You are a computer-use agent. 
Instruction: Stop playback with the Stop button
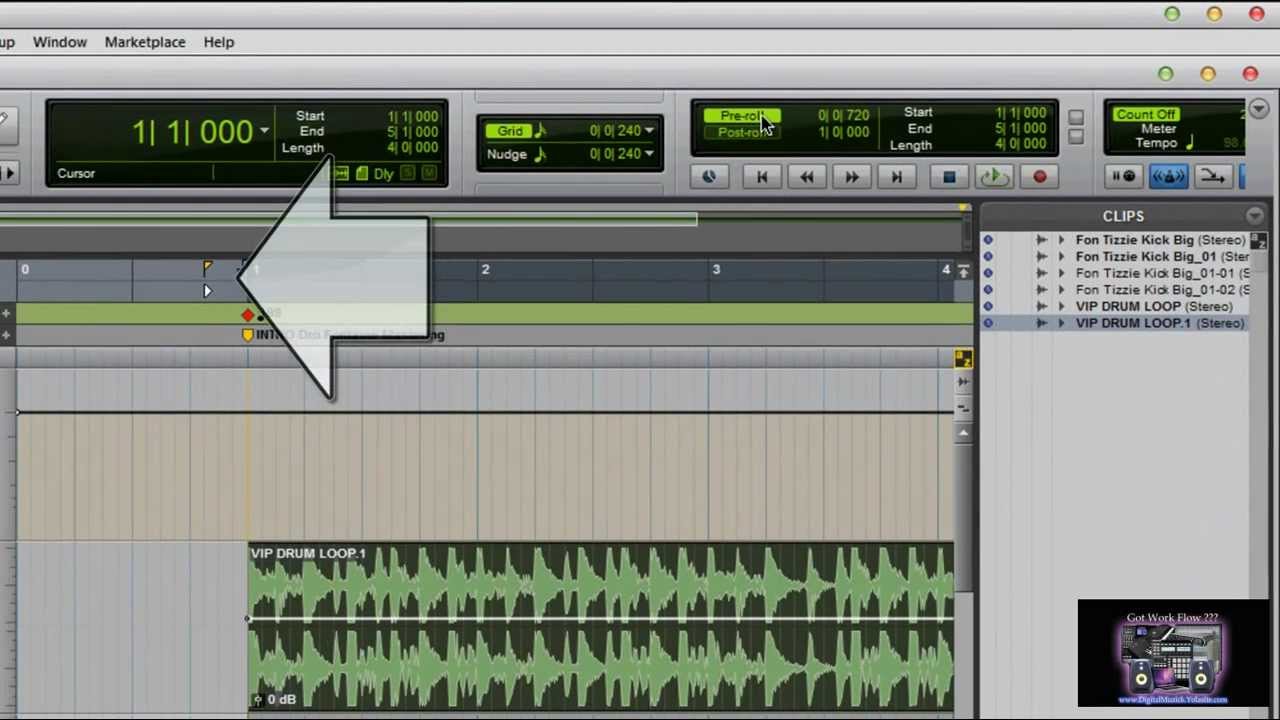(x=949, y=177)
